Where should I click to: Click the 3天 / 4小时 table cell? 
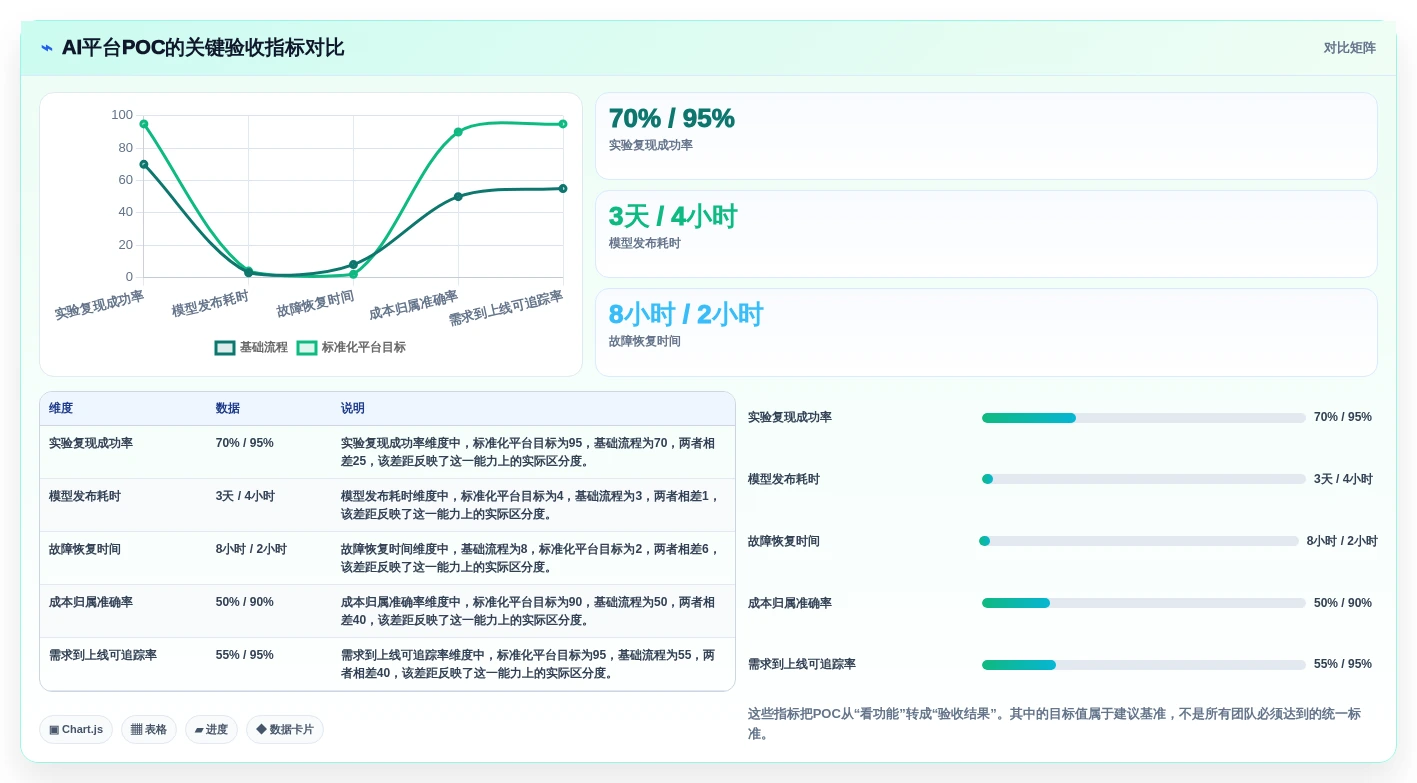[x=245, y=496]
